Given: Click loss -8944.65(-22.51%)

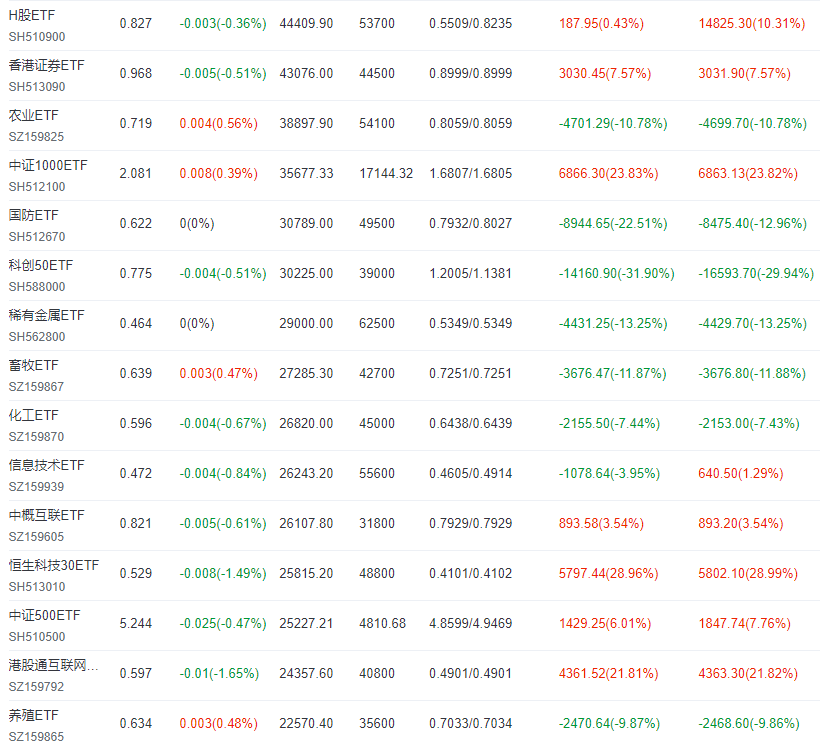Looking at the screenshot, I should pos(613,223).
